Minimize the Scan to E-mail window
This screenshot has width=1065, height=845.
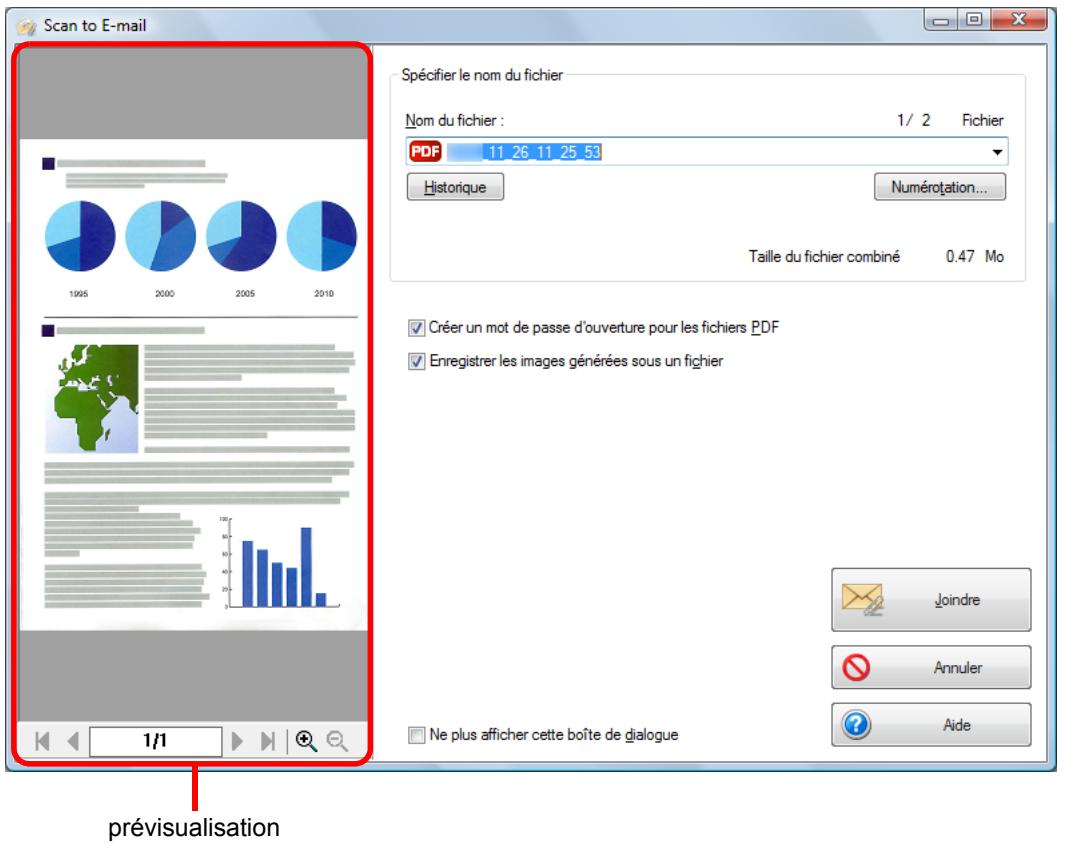941,20
